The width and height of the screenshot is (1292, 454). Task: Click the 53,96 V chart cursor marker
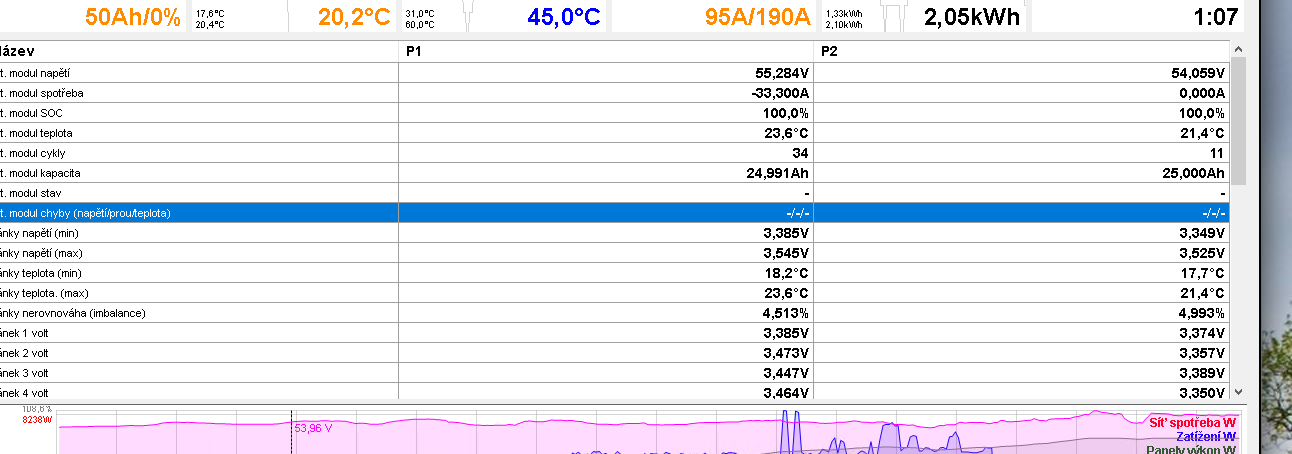(313, 428)
